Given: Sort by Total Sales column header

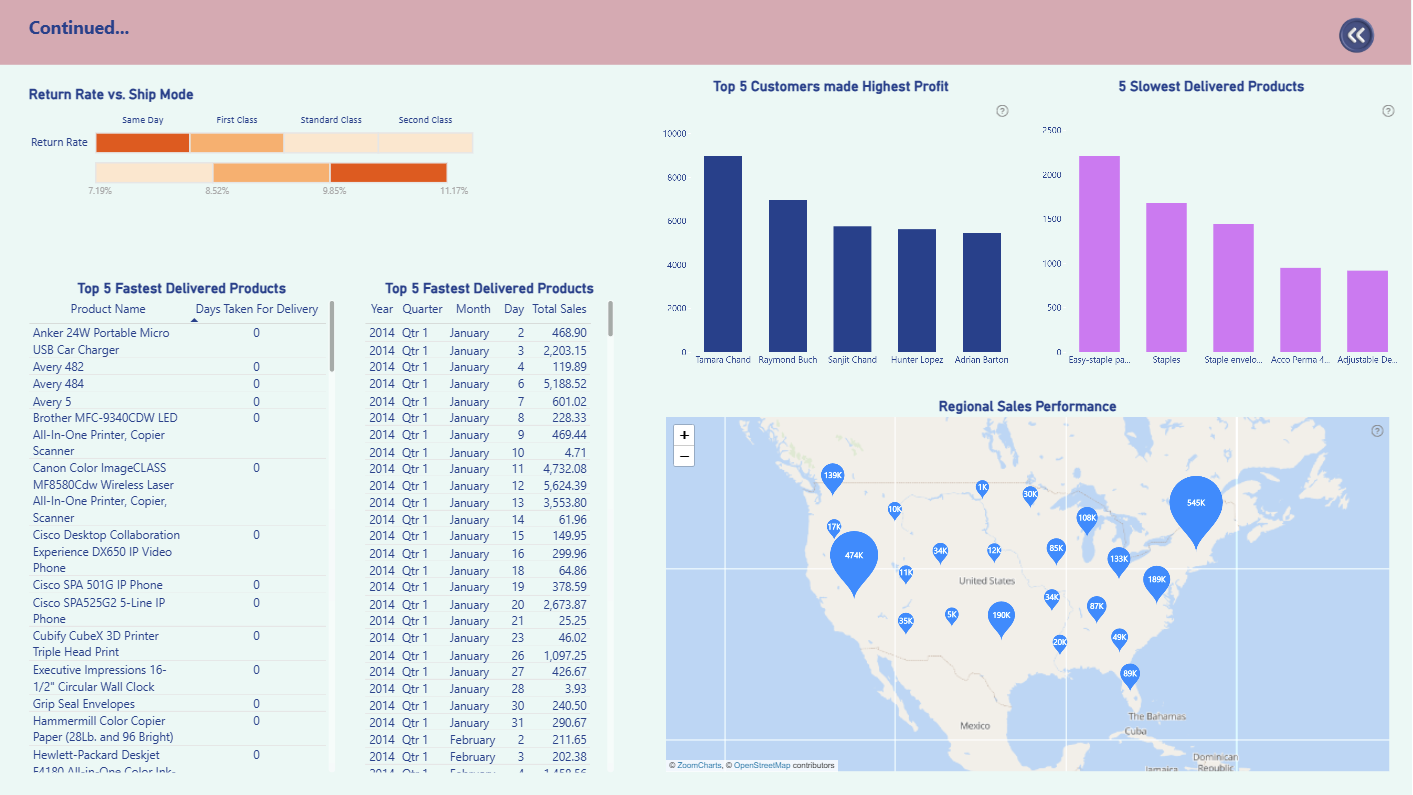Looking at the screenshot, I should (559, 309).
